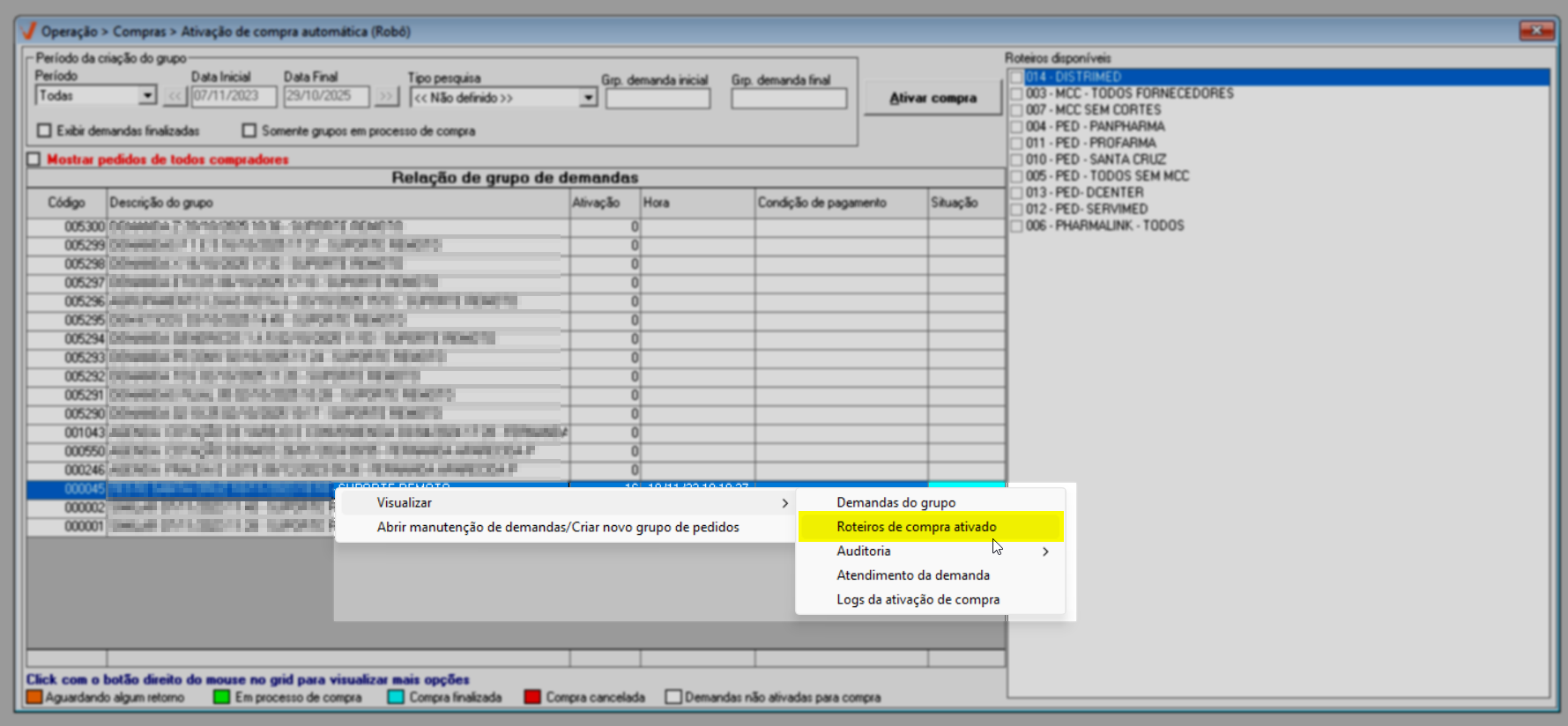Click the Situação column header
Screen dimensions: 1568x726
[x=966, y=203]
